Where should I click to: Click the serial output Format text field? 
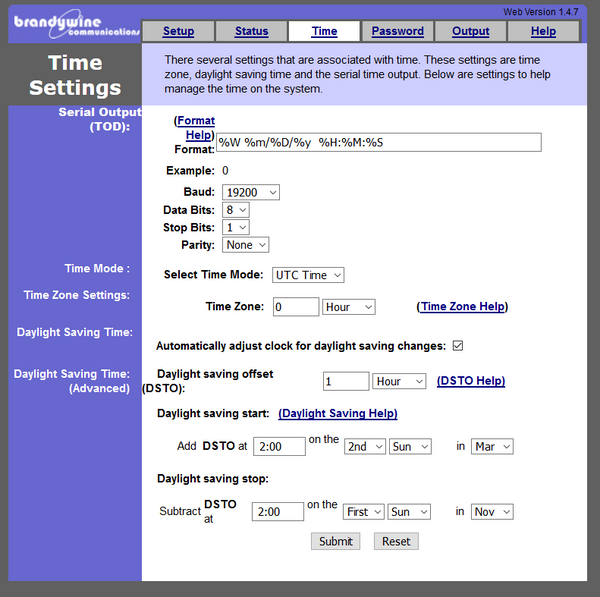point(379,142)
